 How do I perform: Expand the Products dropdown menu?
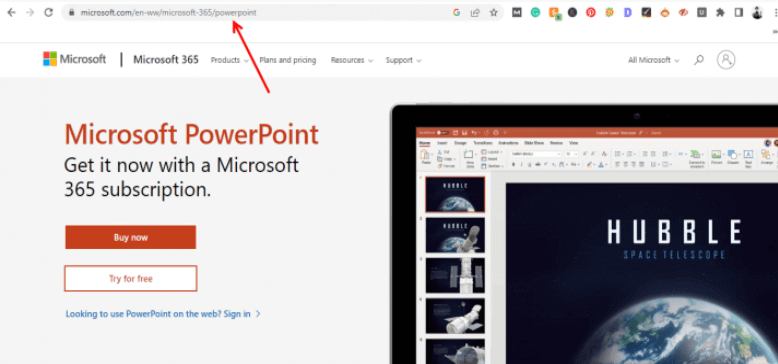click(x=230, y=60)
